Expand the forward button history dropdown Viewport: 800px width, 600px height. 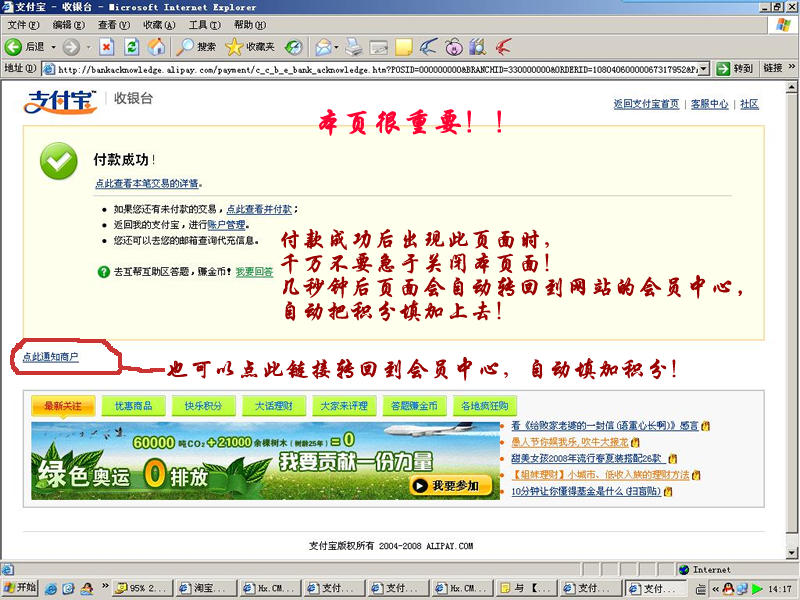click(88, 47)
